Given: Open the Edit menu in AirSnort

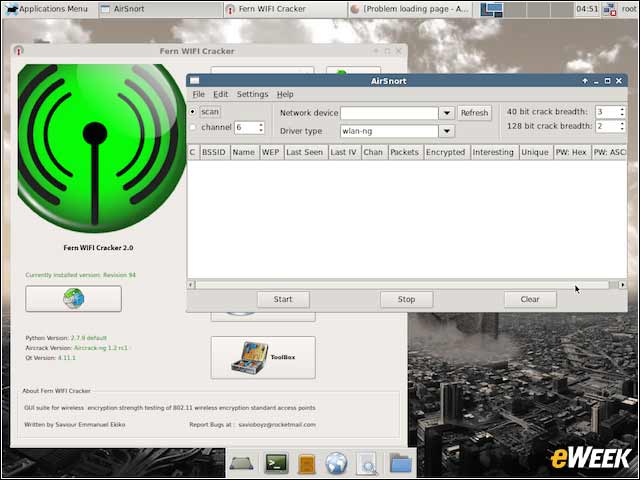Looking at the screenshot, I should pos(220,94).
